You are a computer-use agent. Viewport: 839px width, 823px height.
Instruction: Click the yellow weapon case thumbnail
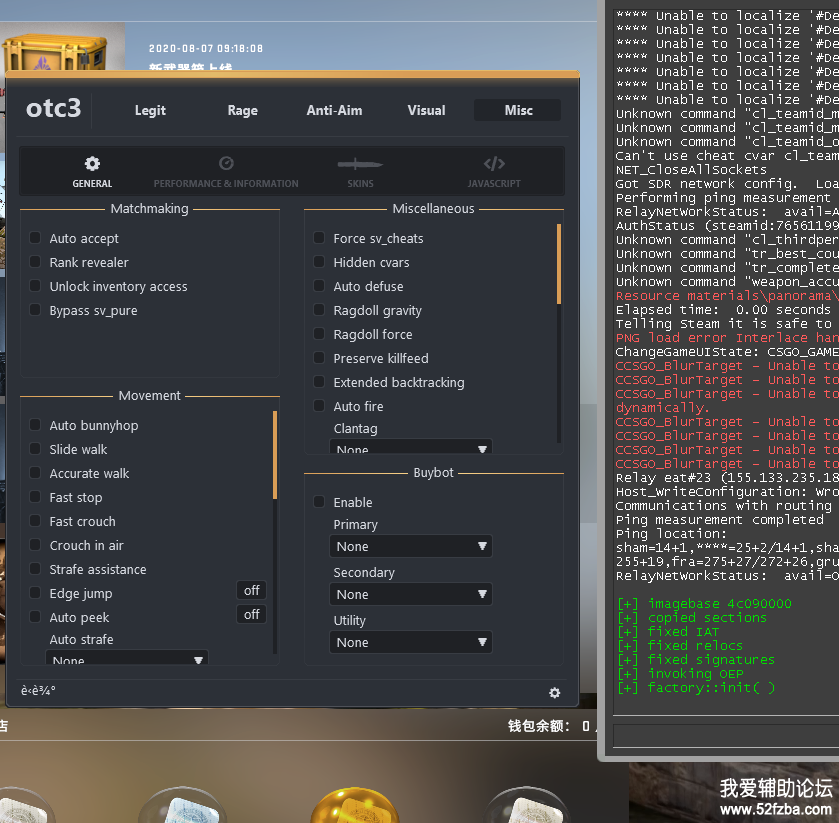56,52
